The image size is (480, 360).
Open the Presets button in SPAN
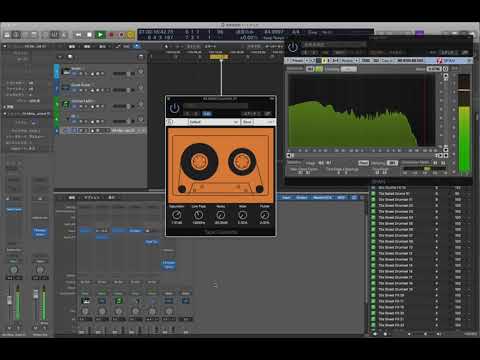(297, 60)
